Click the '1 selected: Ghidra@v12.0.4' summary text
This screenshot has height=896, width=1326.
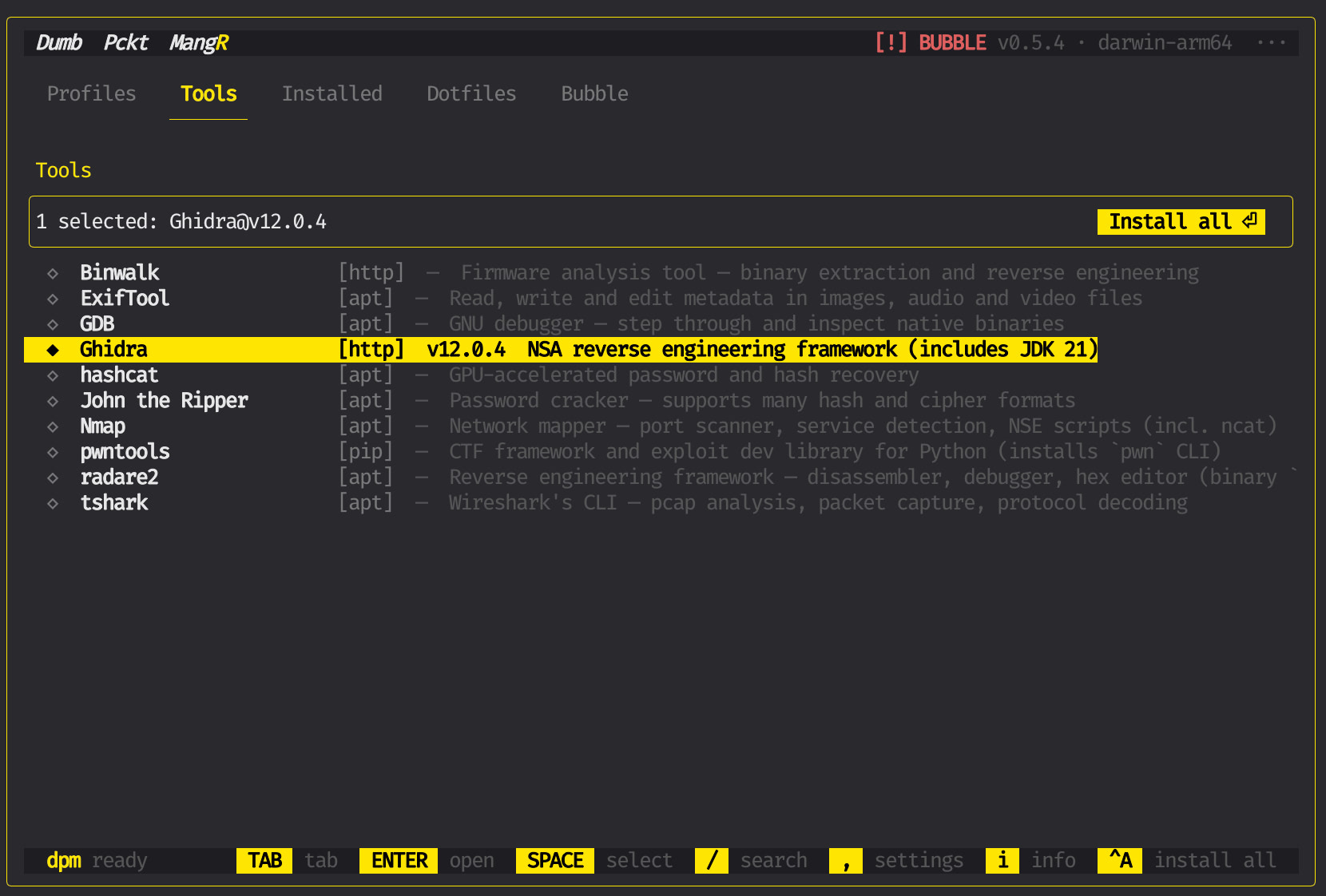181,222
